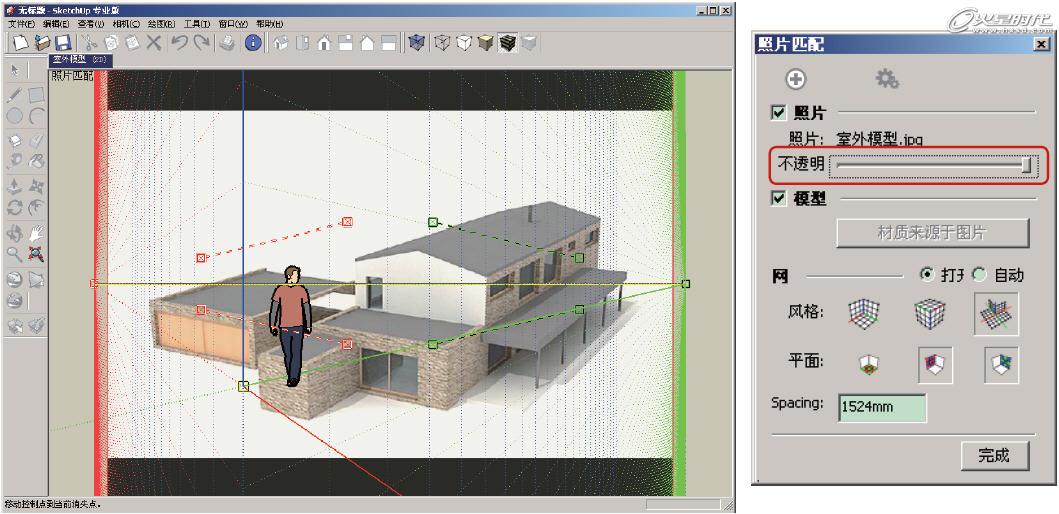Click the Undo arrow icon
Image resolution: width=1059 pixels, height=514 pixels.
coord(180,43)
